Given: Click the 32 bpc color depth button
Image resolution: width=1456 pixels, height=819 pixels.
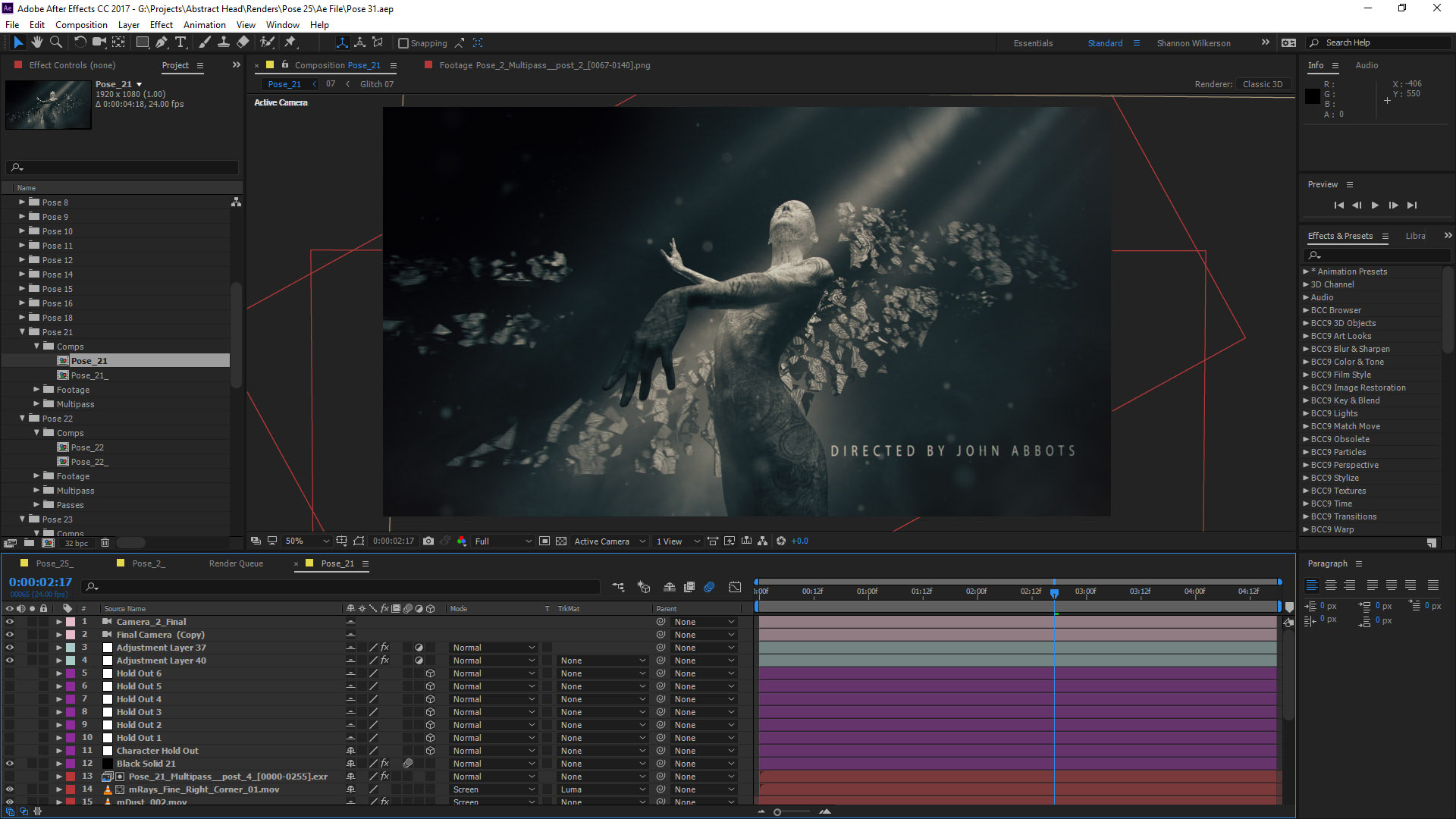Looking at the screenshot, I should pyautogui.click(x=76, y=543).
